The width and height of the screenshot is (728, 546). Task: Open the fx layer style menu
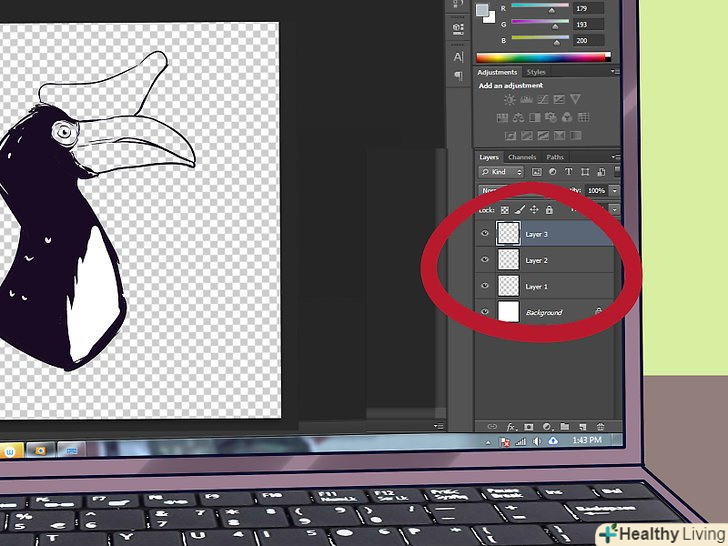(511, 427)
